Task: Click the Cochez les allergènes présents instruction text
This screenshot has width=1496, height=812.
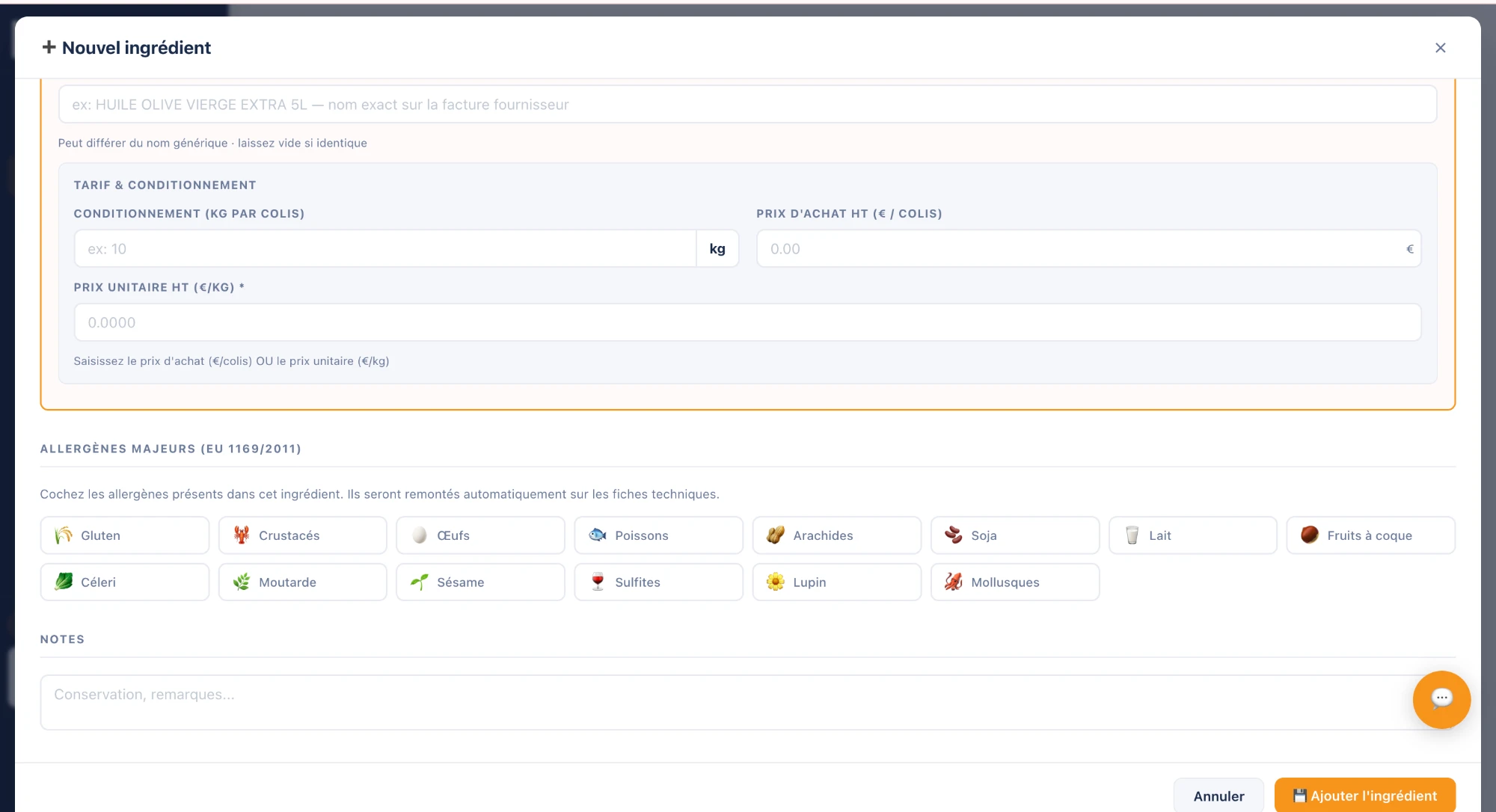Action: [379, 494]
